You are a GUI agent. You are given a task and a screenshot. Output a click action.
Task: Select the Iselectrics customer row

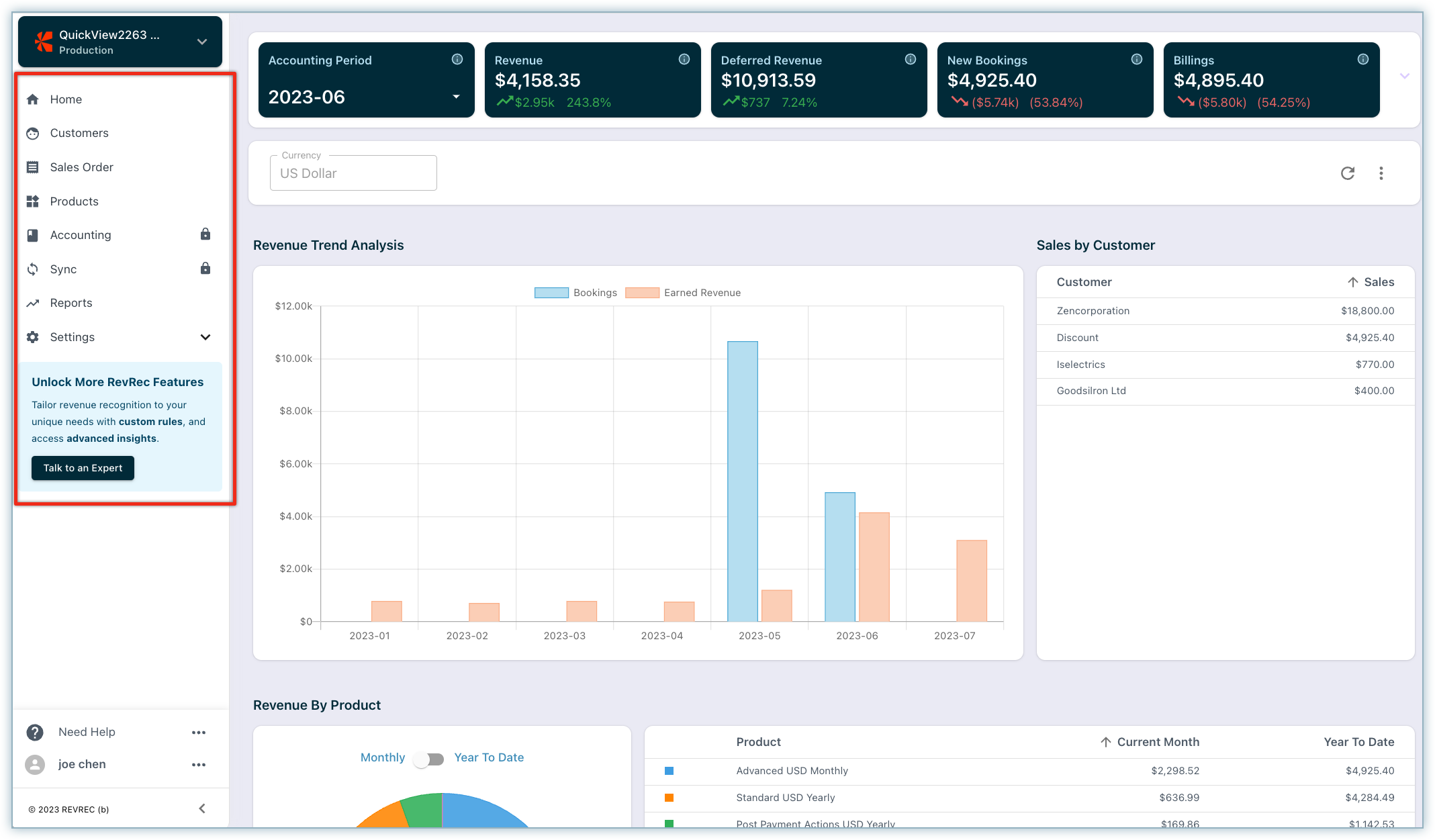(x=1225, y=365)
